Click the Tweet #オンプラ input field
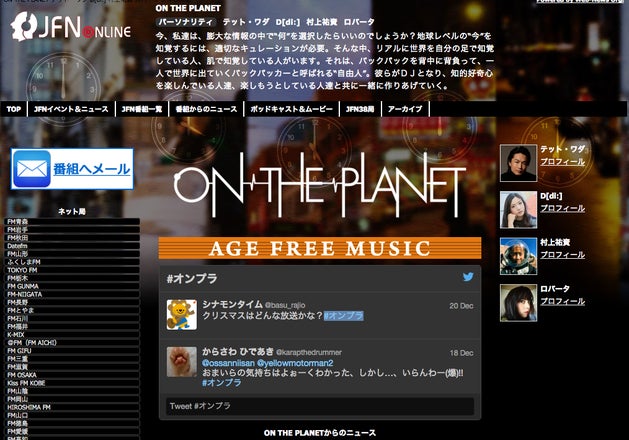629x440 pixels. tap(319, 406)
